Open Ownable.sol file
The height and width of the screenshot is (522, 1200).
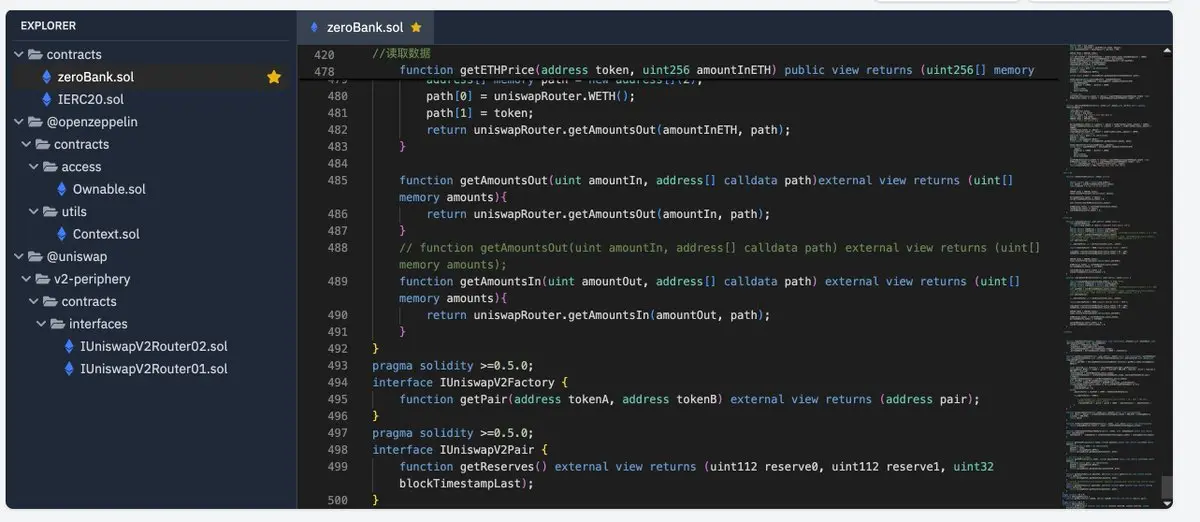point(108,189)
